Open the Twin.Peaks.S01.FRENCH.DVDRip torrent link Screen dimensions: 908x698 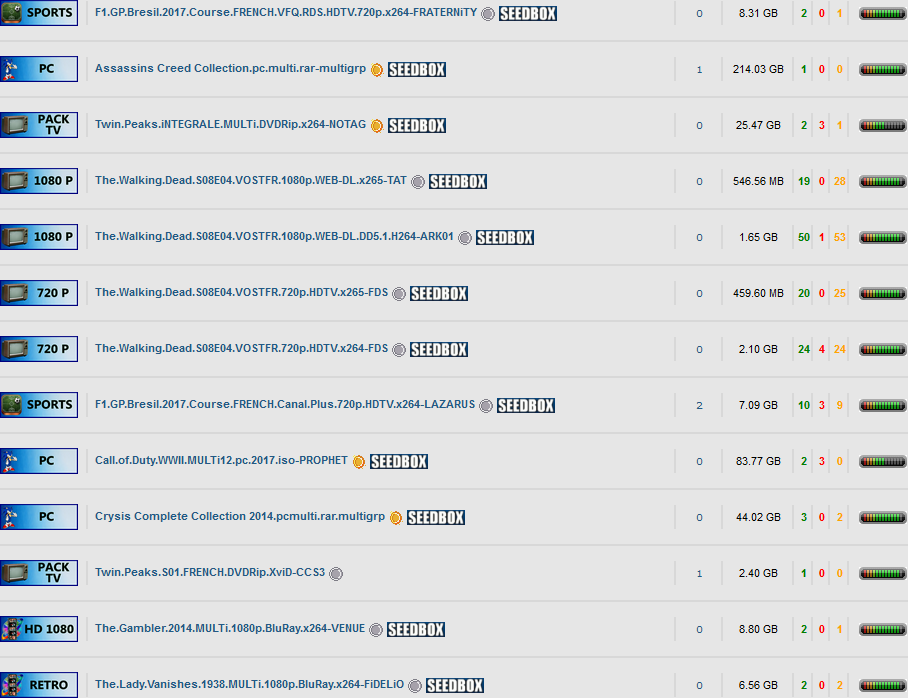[210, 572]
